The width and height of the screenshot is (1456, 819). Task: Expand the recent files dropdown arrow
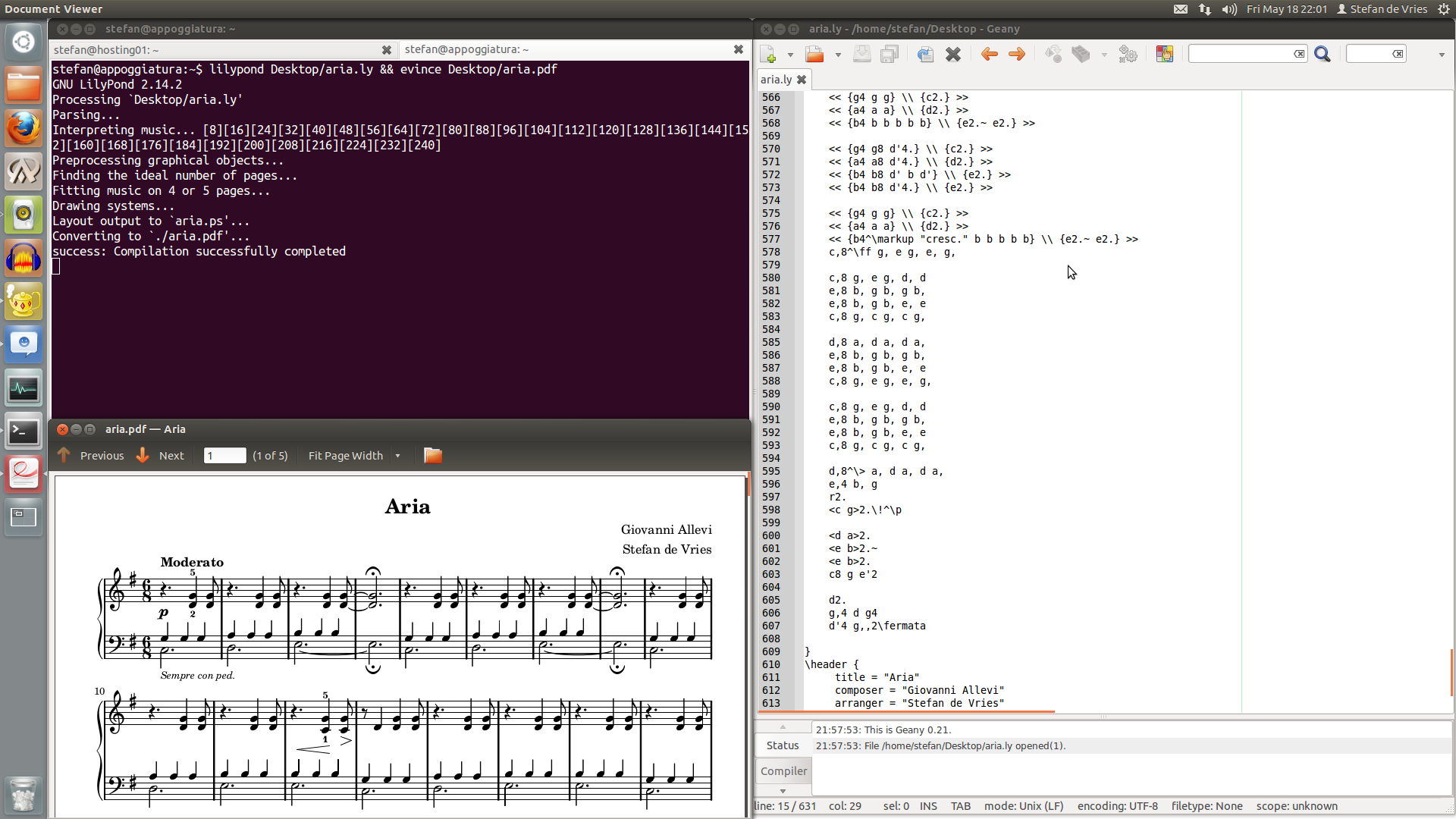(x=838, y=55)
